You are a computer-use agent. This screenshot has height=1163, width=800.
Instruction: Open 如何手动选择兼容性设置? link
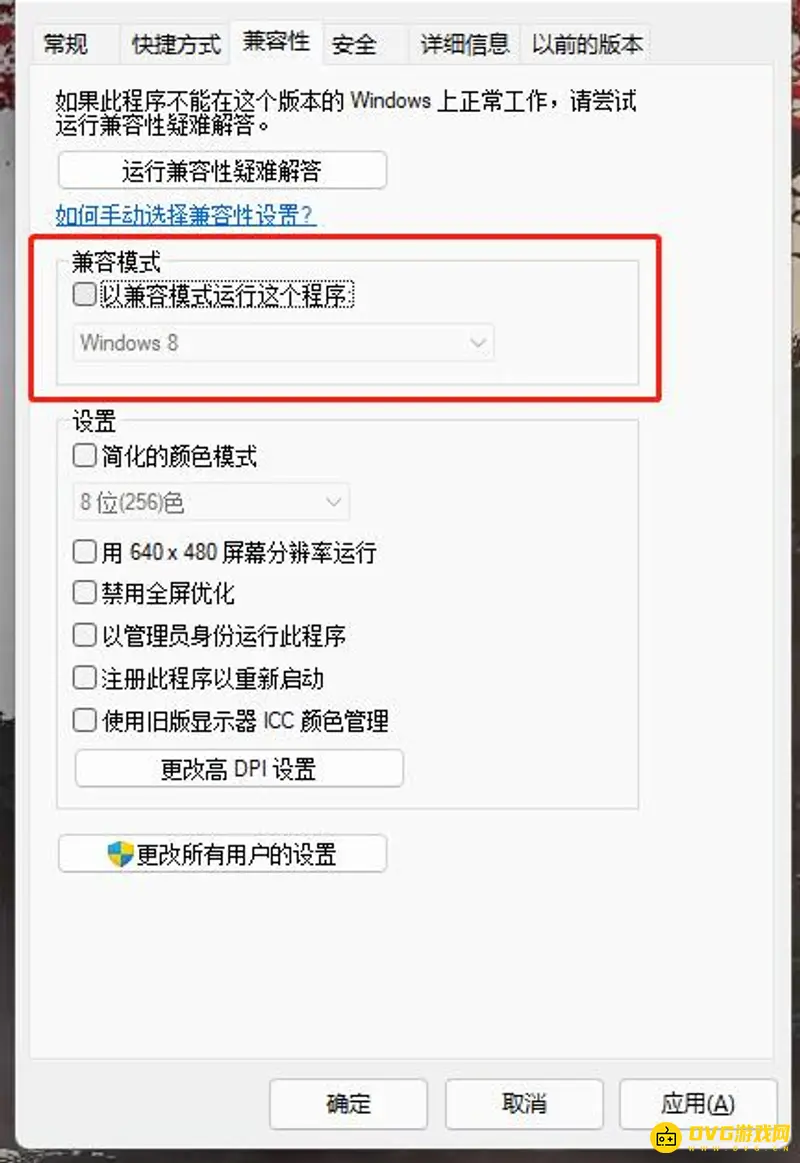tap(185, 215)
